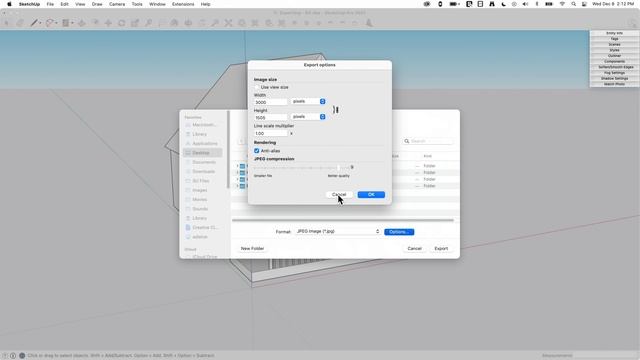Select Macintosh HD in the sidebar
This screenshot has height=360, width=640.
pos(202,124)
